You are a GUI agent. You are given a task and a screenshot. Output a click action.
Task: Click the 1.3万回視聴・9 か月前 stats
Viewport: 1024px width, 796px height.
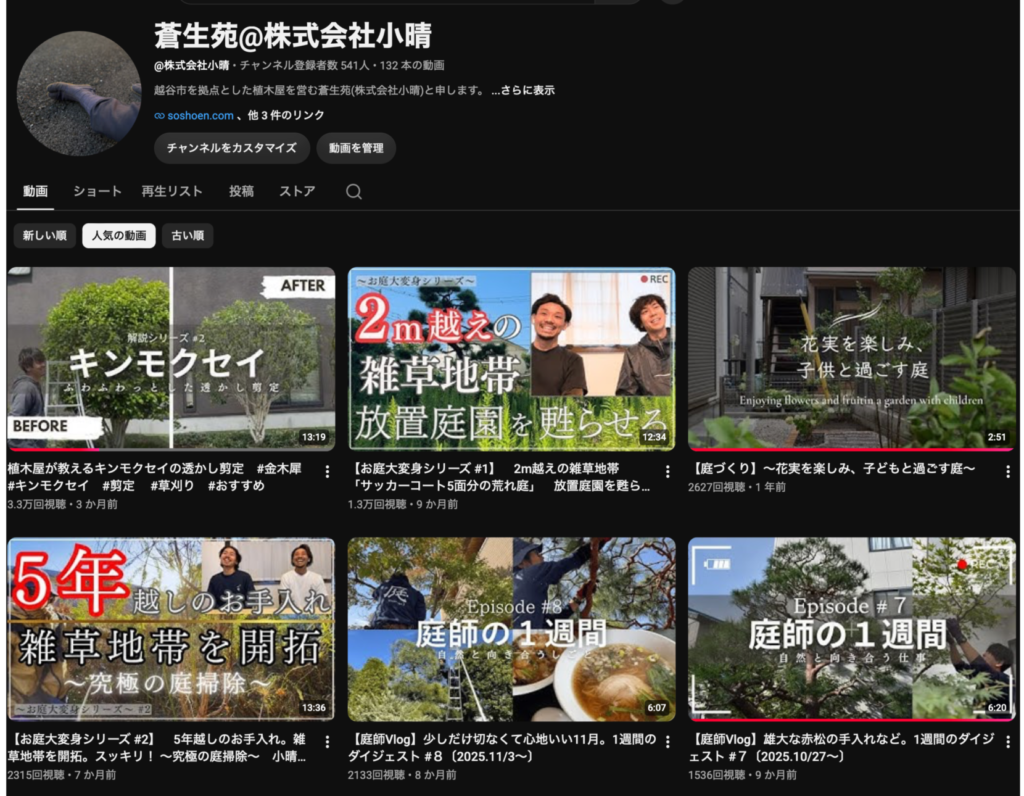pos(403,504)
